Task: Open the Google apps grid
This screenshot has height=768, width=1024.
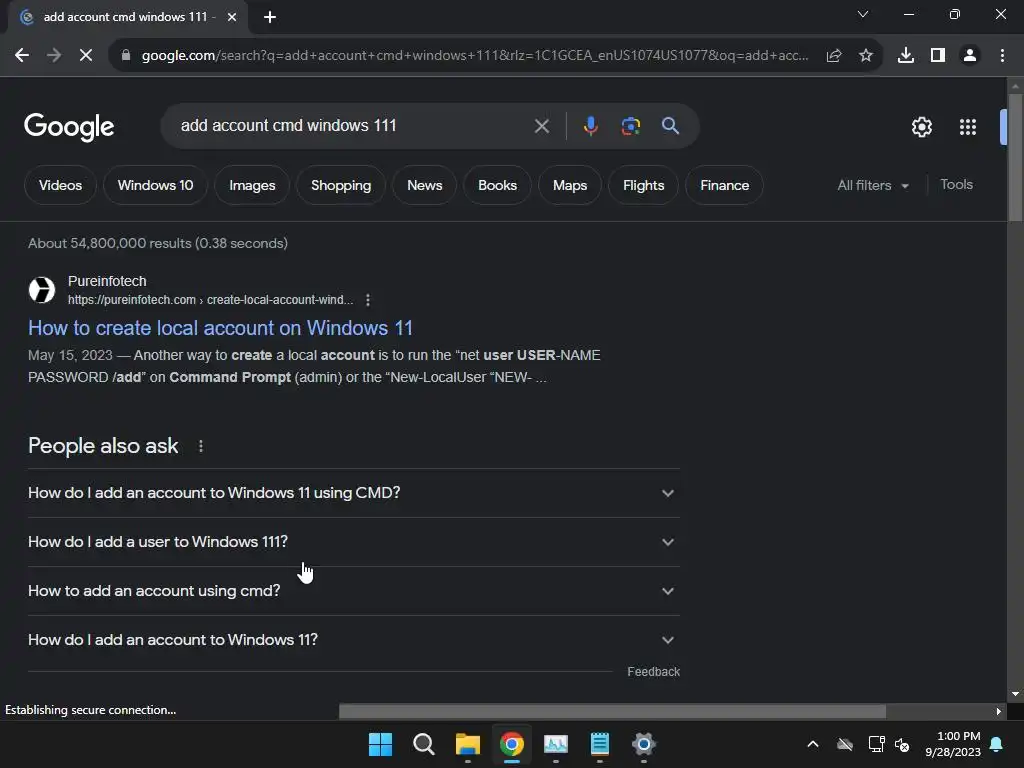Action: point(968,127)
